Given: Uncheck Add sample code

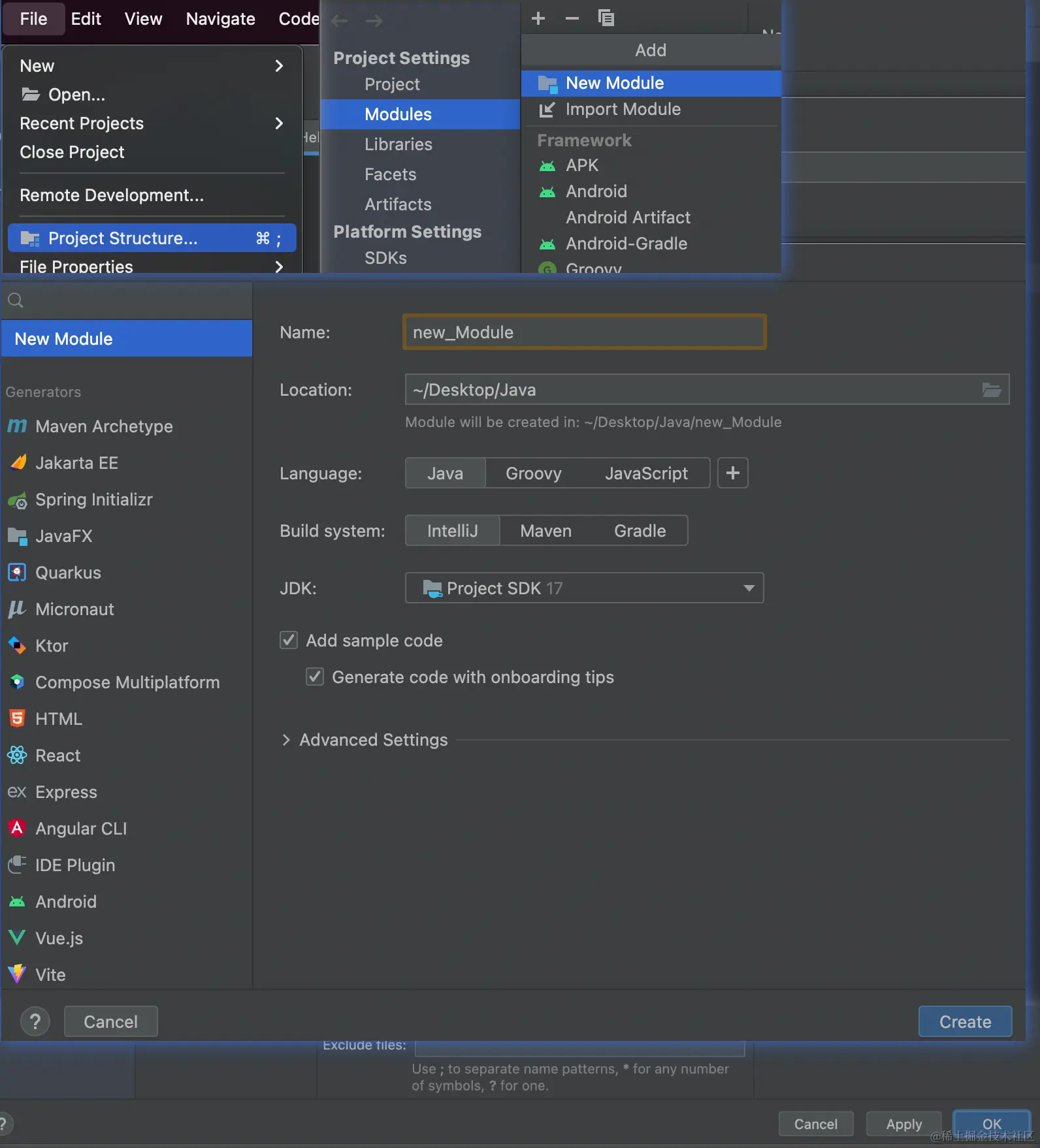Looking at the screenshot, I should click(x=289, y=640).
